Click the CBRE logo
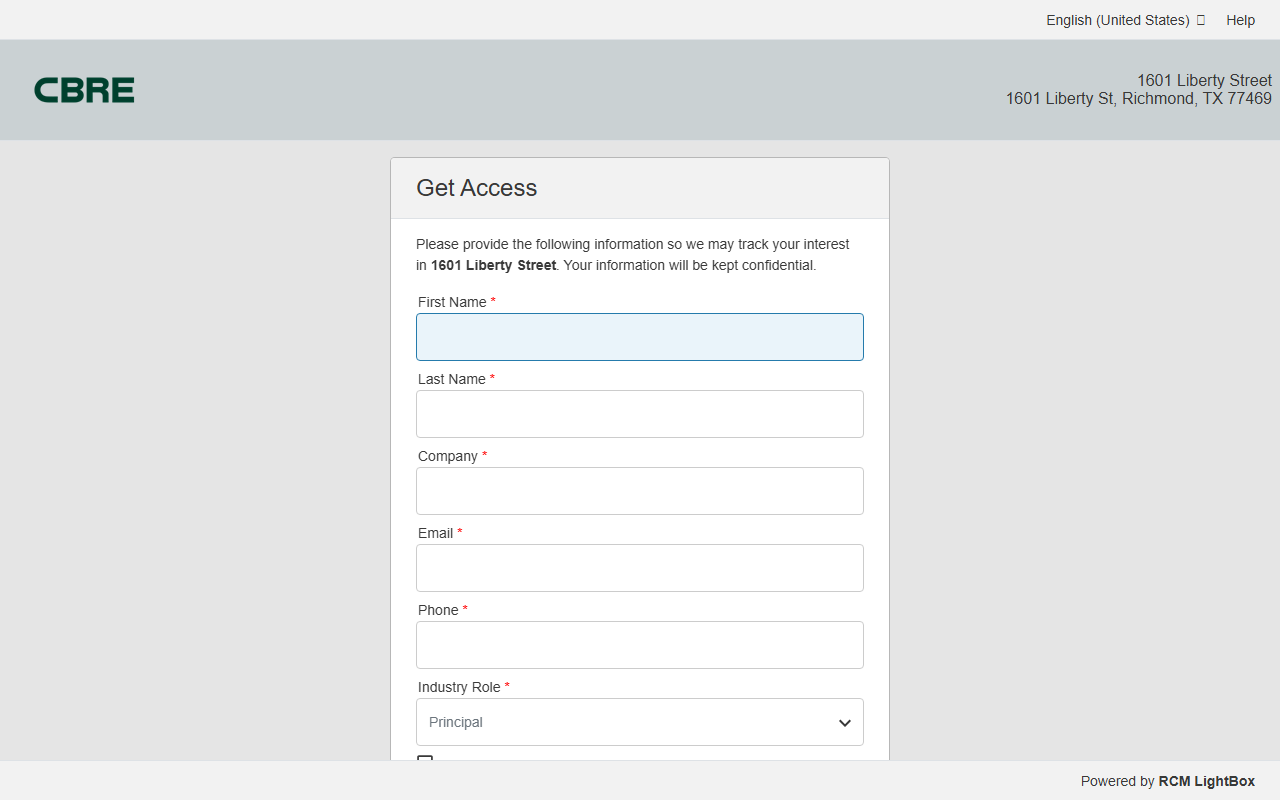Viewport: 1280px width, 800px height. coord(84,90)
